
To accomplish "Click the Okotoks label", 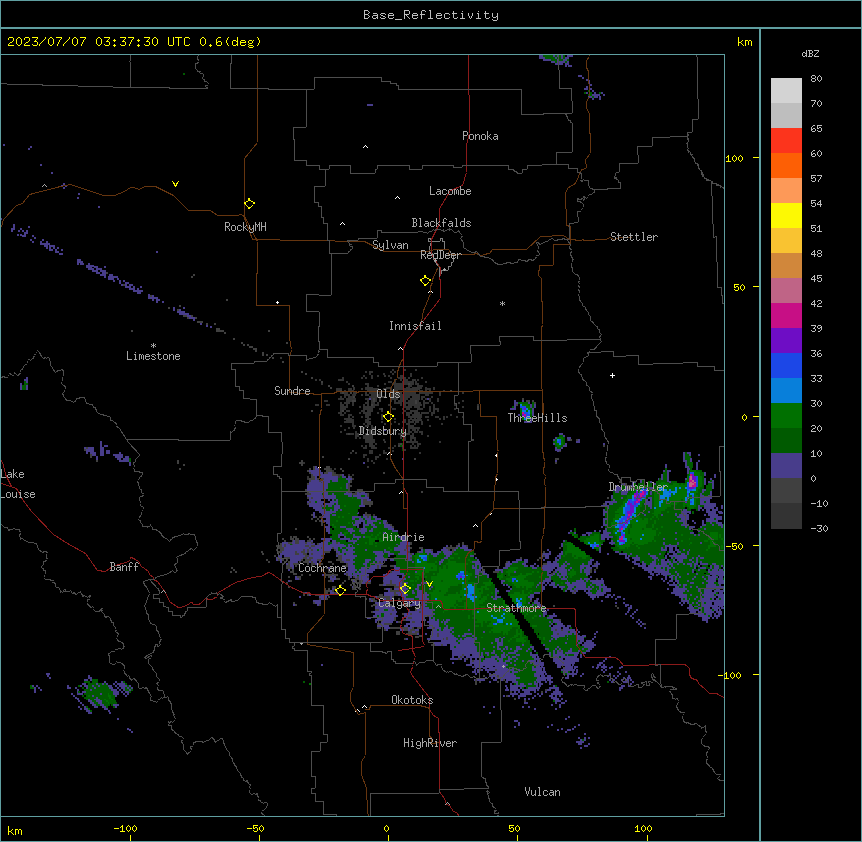I will coord(412,700).
